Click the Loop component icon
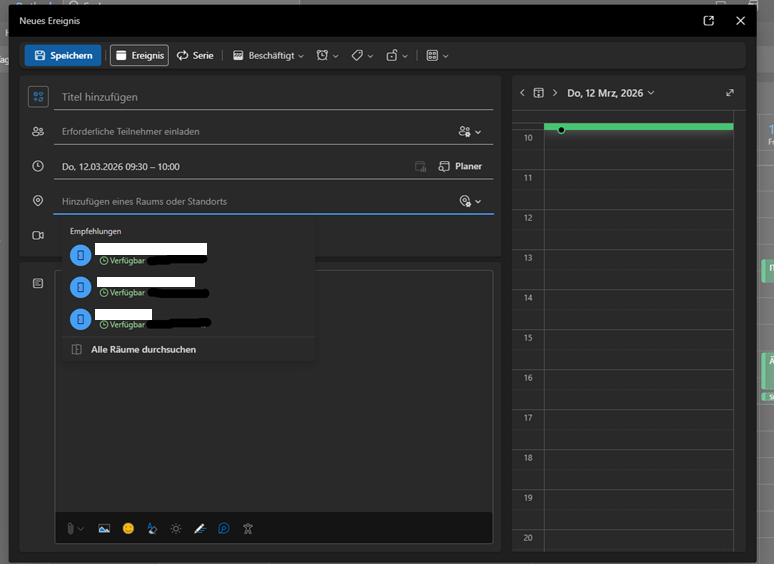This screenshot has width=774, height=564. click(x=224, y=529)
